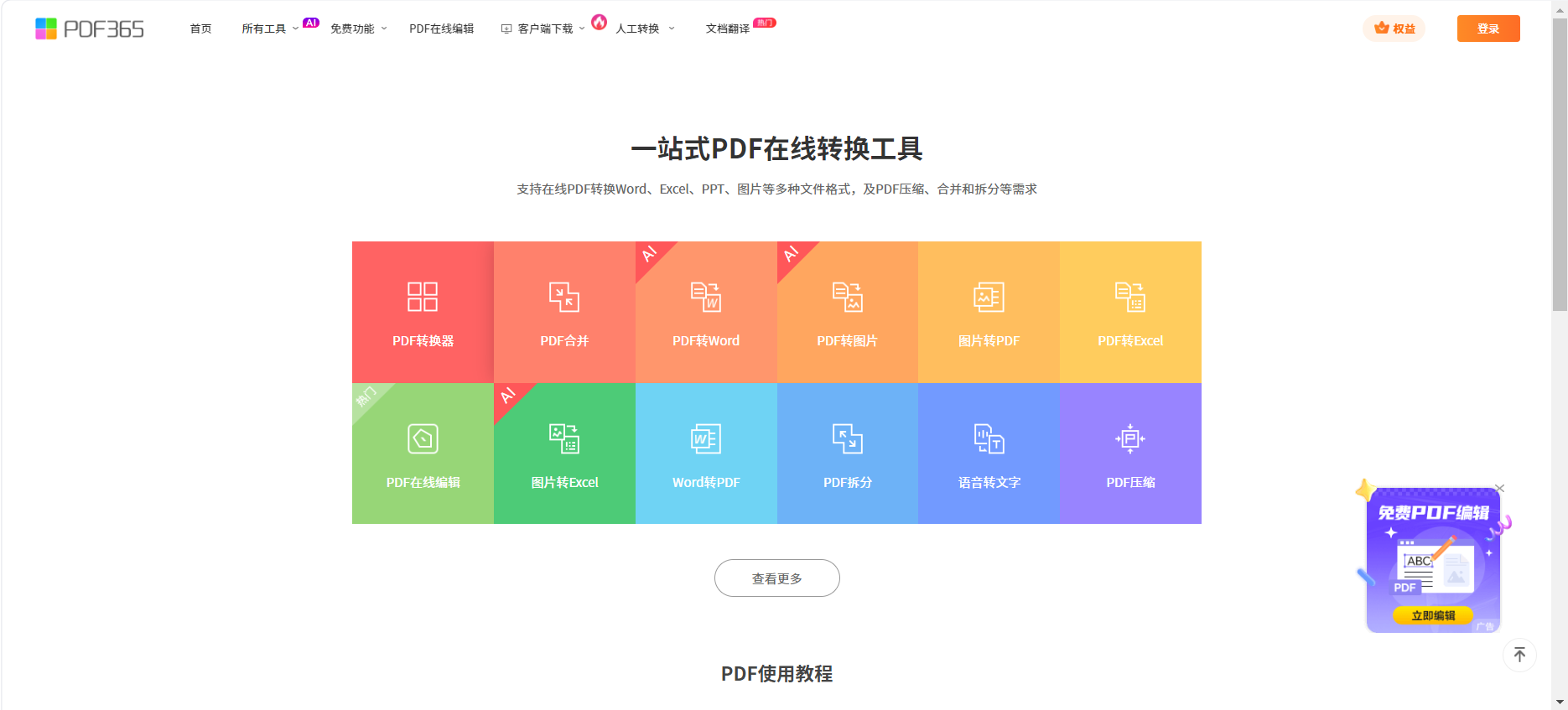Viewport: 1568px width, 710px height.
Task: Open the PDF转换器 converter tile icon
Action: click(x=423, y=297)
